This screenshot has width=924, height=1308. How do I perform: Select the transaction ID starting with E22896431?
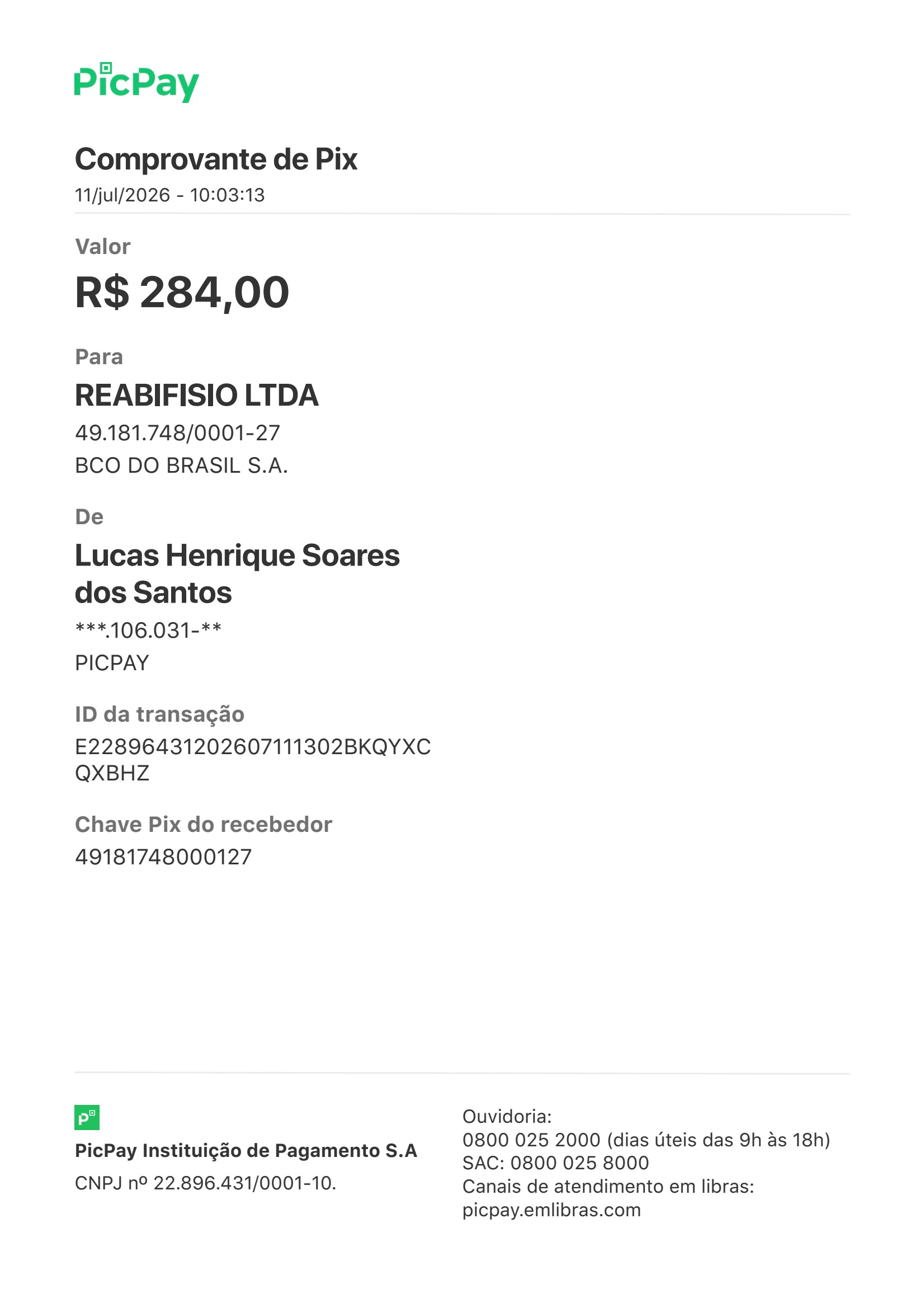click(x=253, y=760)
